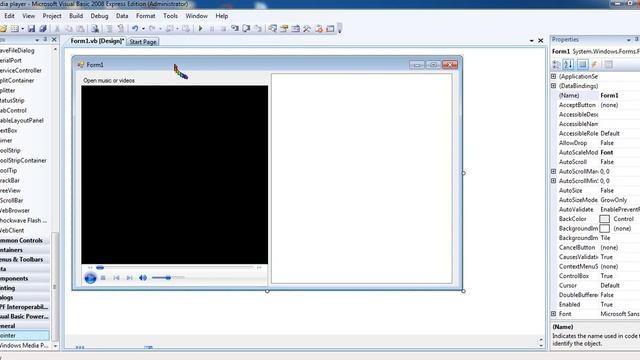The width and height of the screenshot is (640, 360).
Task: Click the Save All toolbar icon
Action: pos(42,29)
